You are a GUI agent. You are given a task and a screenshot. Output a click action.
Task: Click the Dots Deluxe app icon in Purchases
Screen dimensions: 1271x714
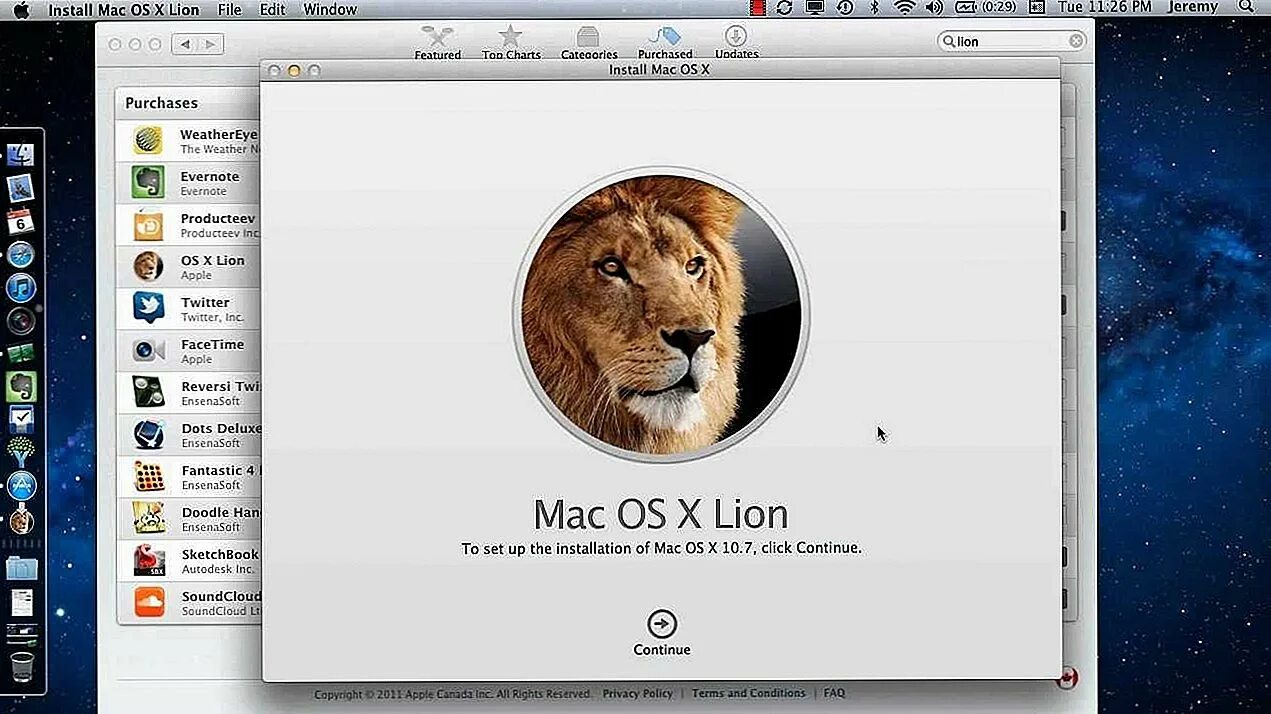(148, 434)
